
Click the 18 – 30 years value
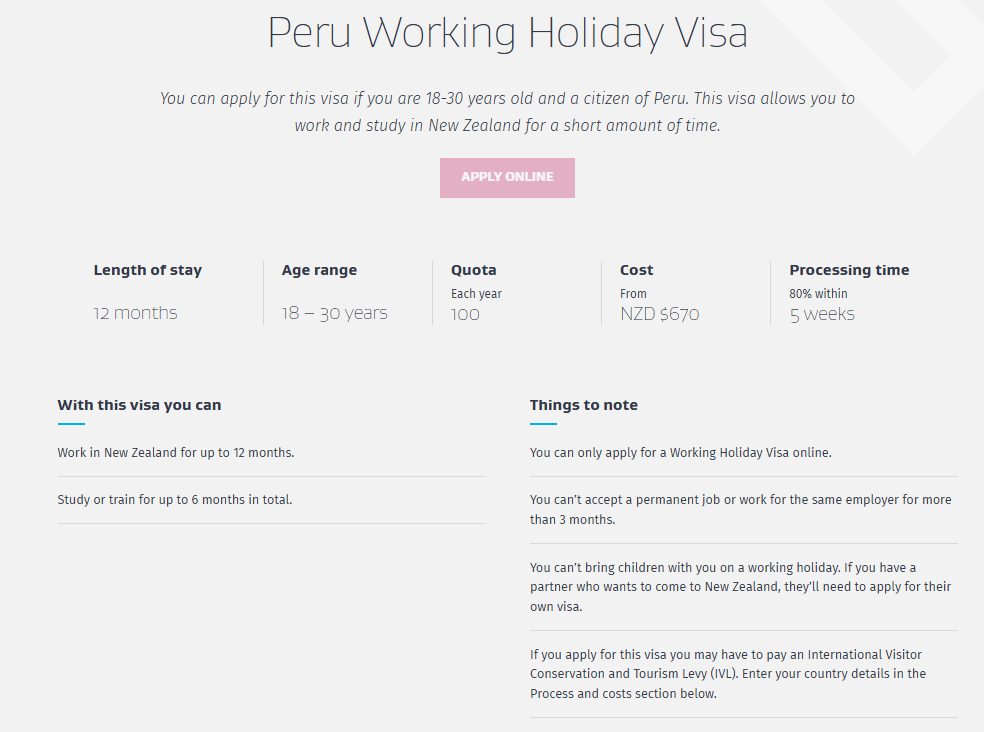pos(334,313)
